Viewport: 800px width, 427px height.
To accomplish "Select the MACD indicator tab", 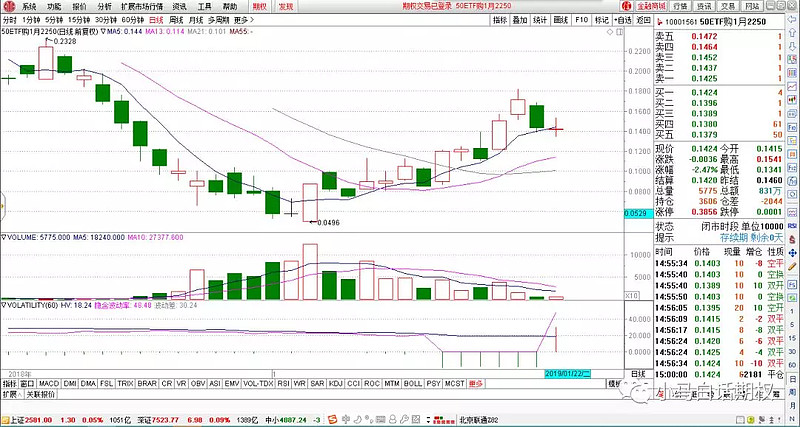I will 48,384.
